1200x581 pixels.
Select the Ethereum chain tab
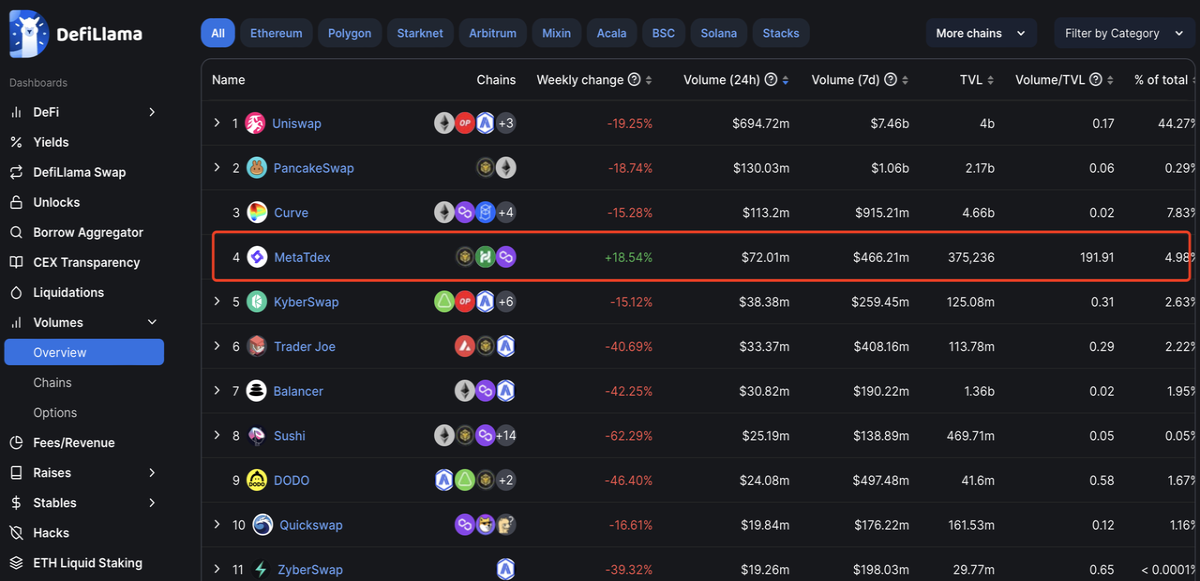(x=276, y=33)
